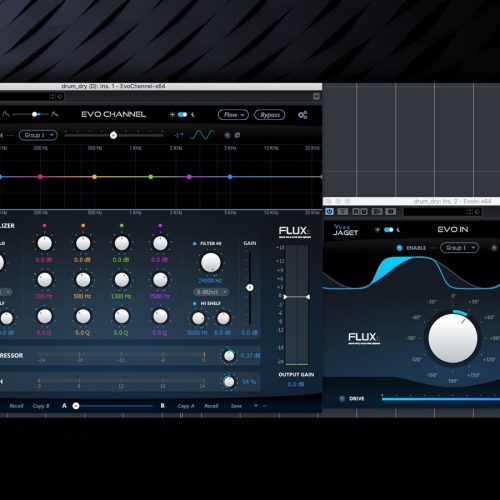Click the Filter Hi 24000 Hz knob
The height and width of the screenshot is (500, 500).
(x=211, y=262)
